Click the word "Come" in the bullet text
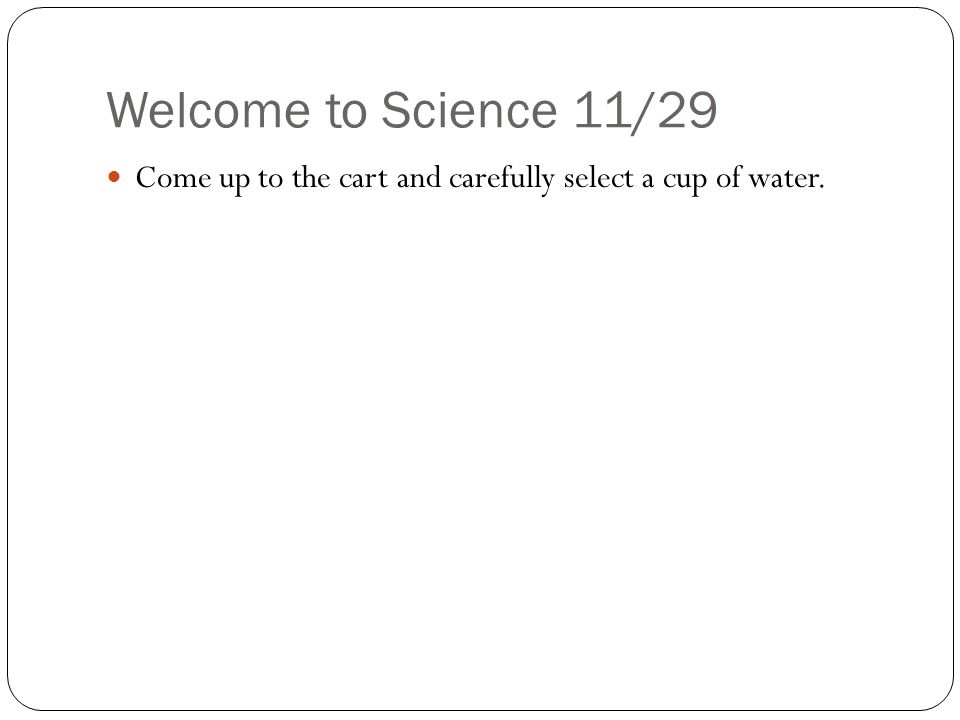The image size is (960, 720). click(173, 178)
